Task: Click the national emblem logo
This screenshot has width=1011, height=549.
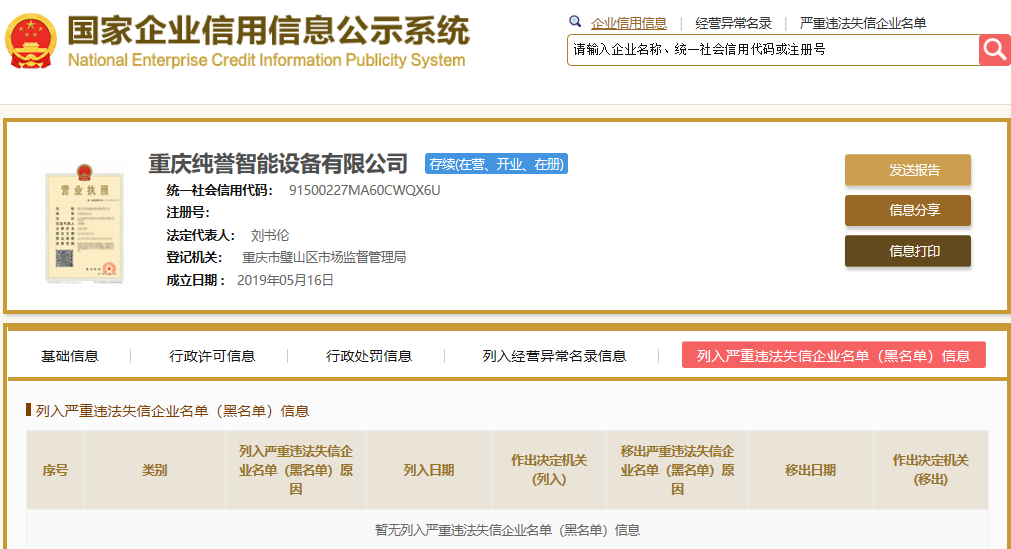Action: [31, 41]
